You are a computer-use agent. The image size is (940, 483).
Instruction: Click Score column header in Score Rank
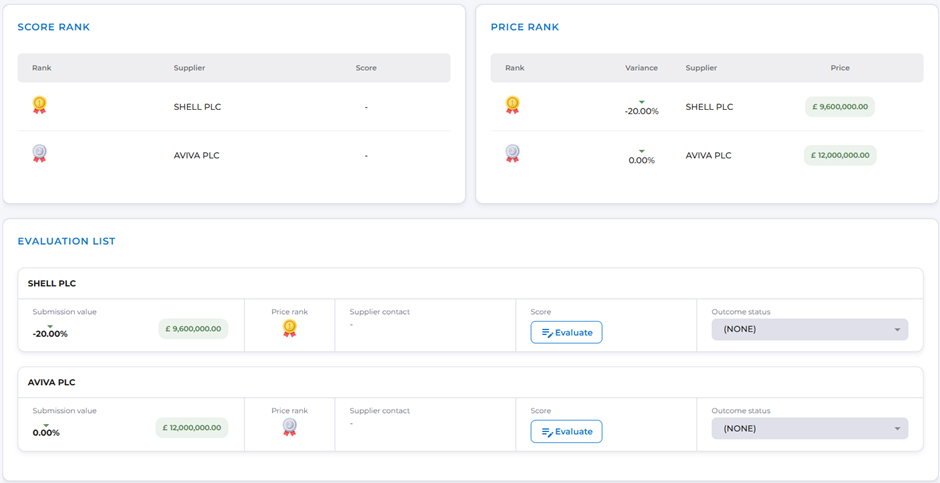point(366,68)
